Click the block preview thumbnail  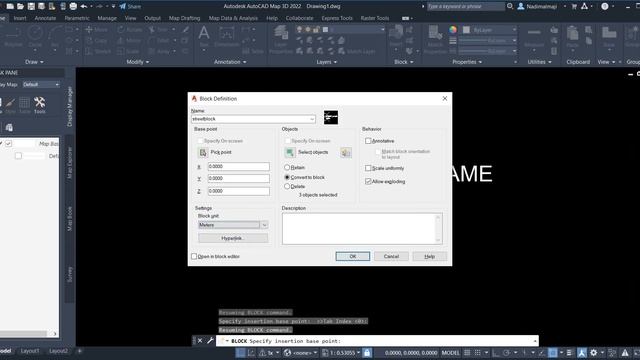[x=331, y=118]
